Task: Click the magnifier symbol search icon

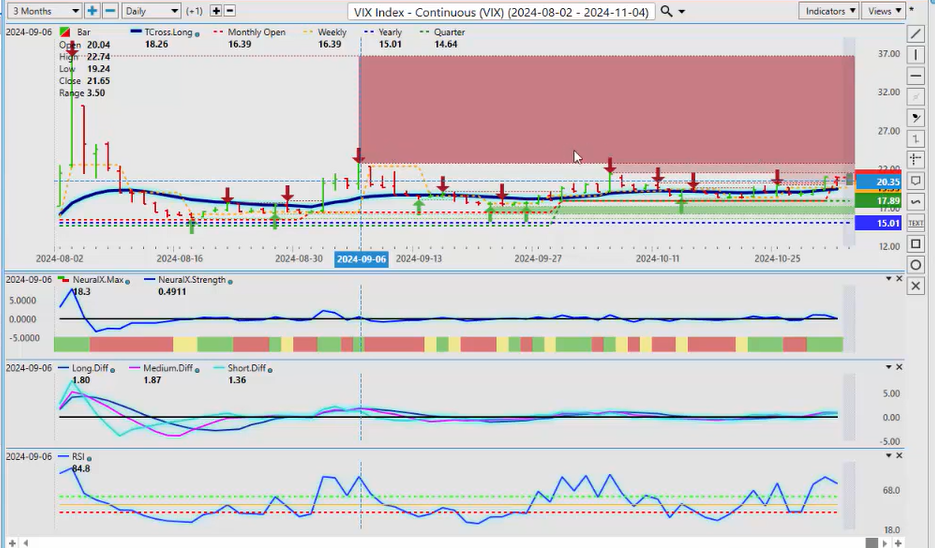Action: coord(666,11)
